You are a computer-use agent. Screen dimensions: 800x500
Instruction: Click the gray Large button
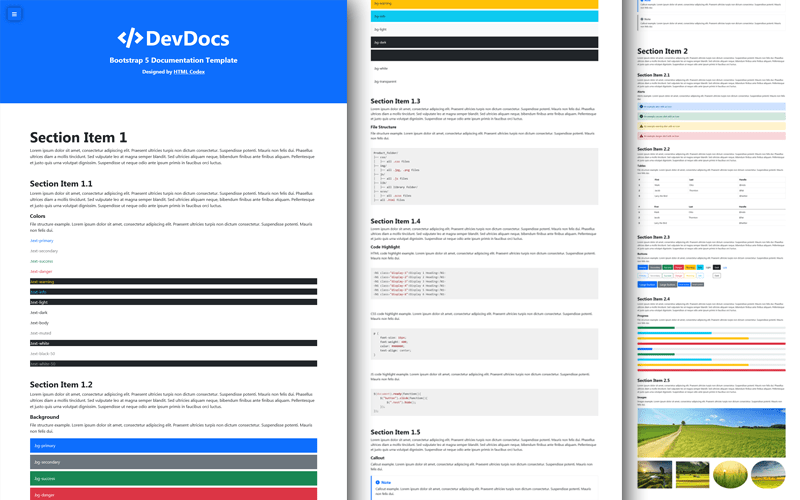667,284
